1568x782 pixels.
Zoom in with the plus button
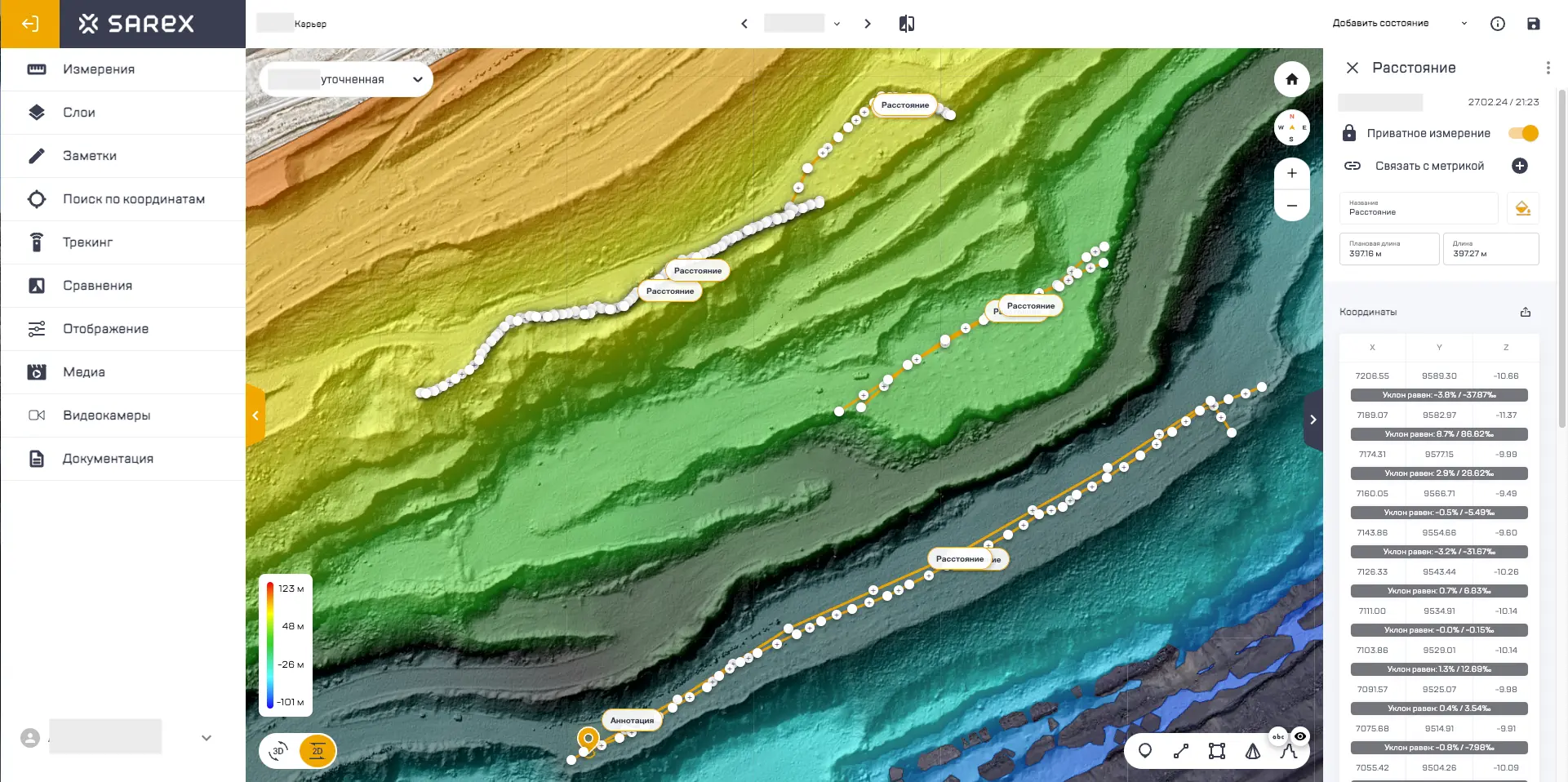[x=1291, y=173]
